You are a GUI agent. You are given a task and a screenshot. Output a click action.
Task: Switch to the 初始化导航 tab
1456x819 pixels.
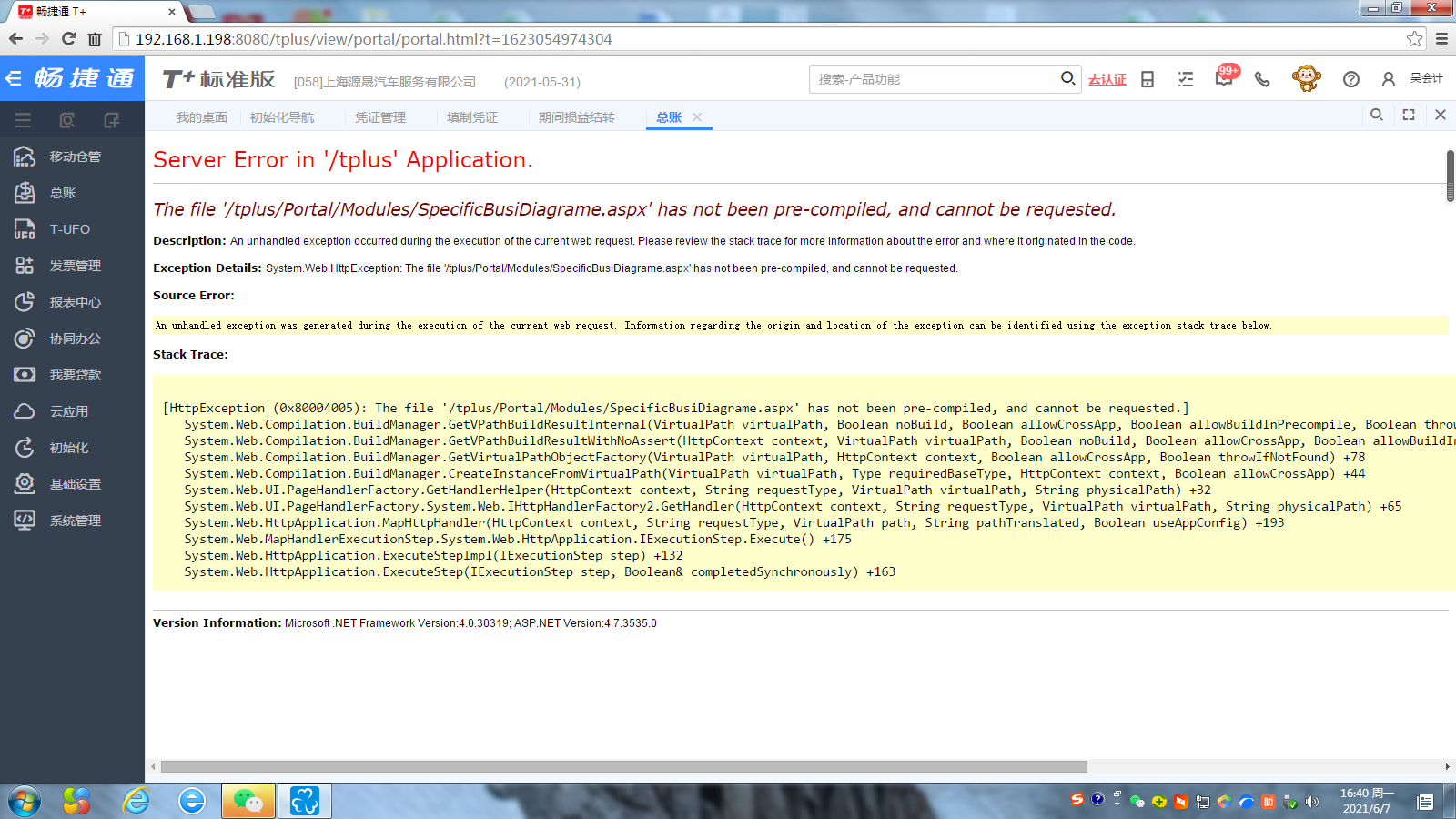[x=282, y=117]
